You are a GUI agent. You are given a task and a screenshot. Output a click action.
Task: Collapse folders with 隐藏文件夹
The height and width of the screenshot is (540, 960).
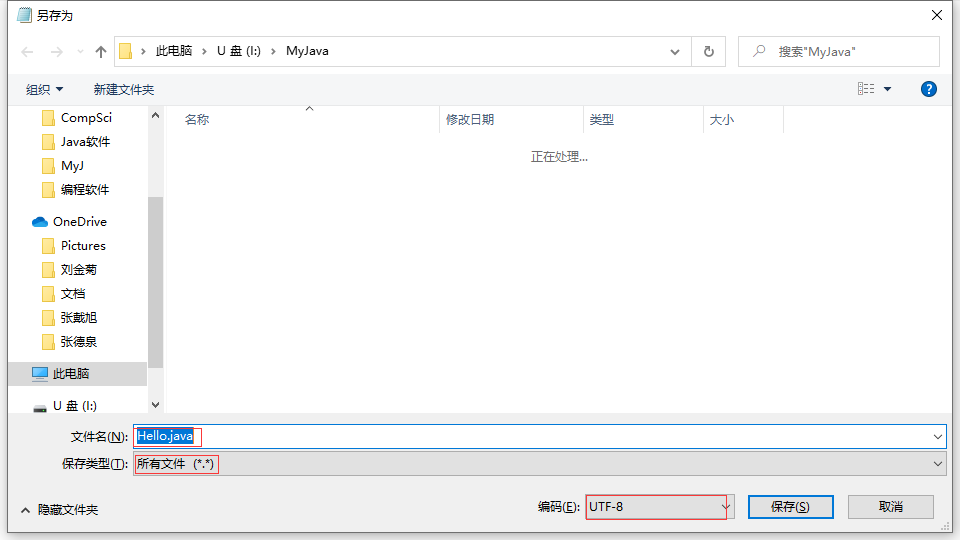pyautogui.click(x=60, y=510)
